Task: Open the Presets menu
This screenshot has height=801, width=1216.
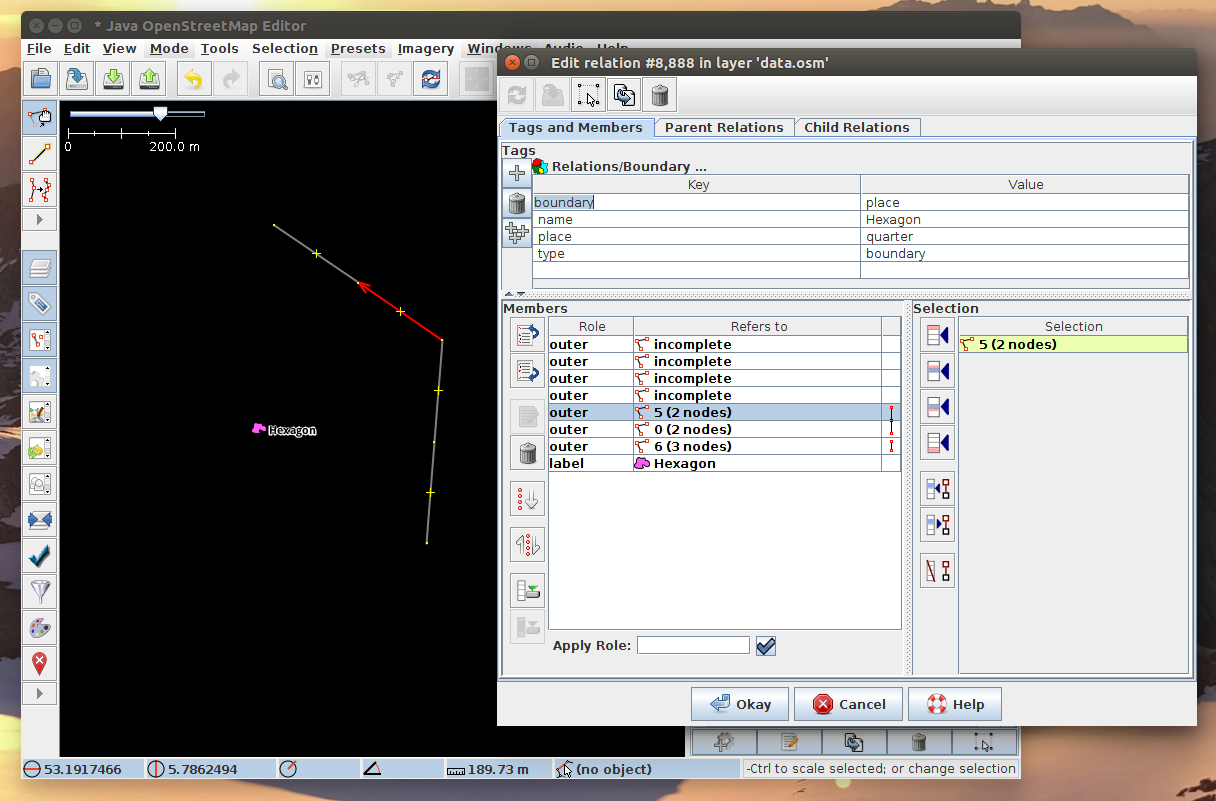Action: (358, 48)
